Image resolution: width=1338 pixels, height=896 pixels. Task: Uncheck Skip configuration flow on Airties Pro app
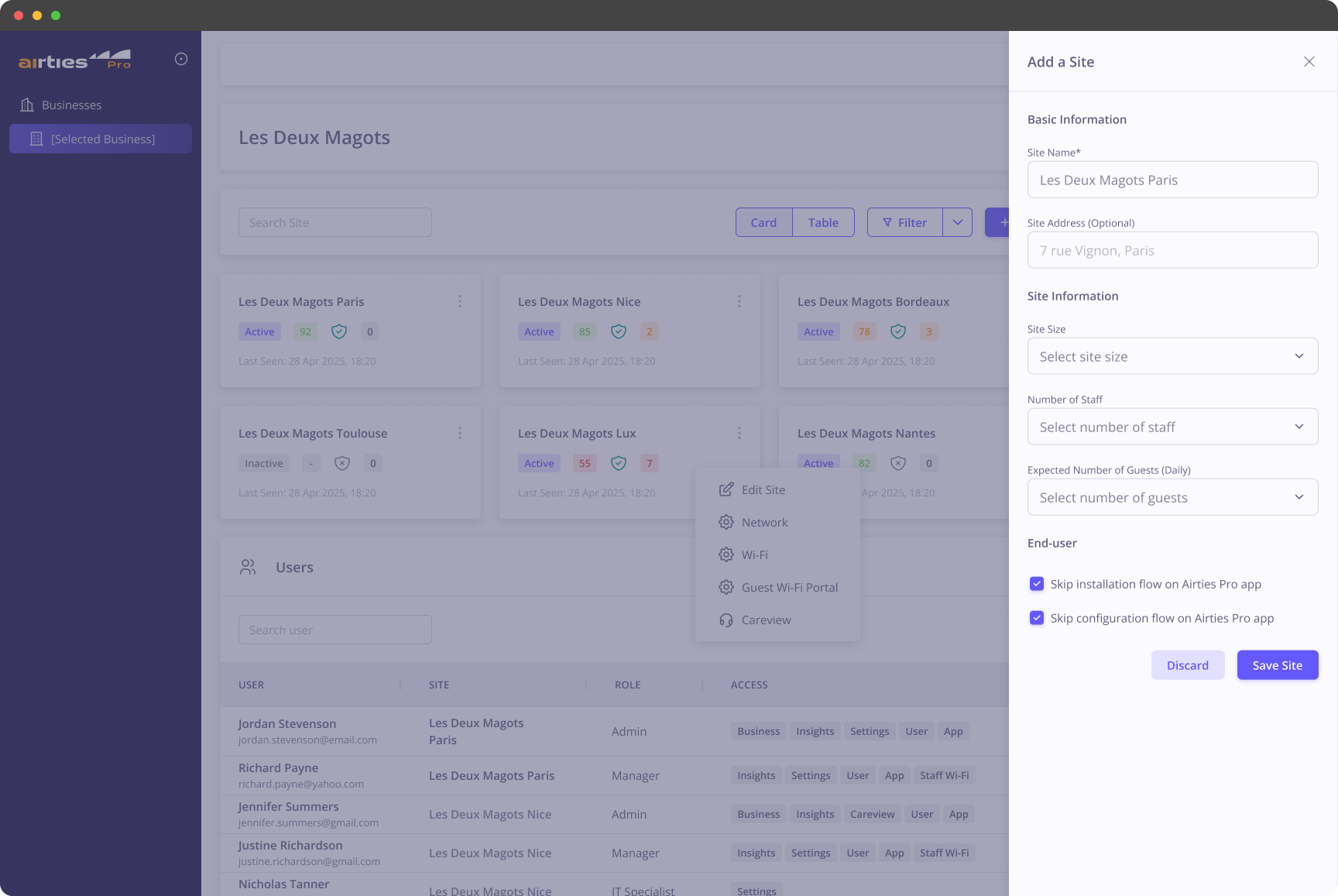[1037, 618]
